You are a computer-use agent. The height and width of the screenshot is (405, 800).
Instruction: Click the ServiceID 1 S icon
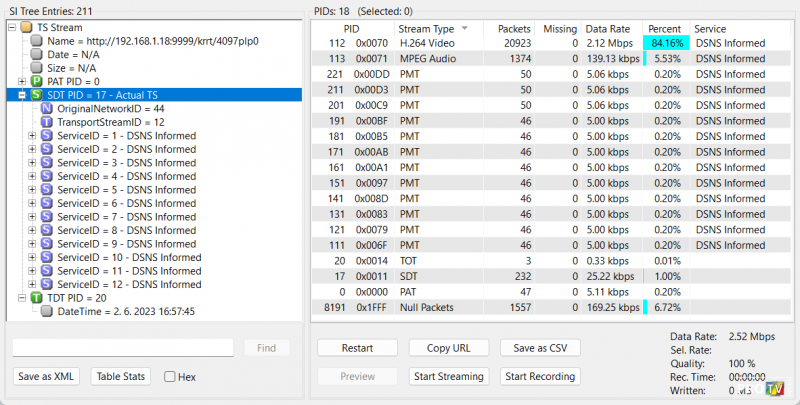pyautogui.click(x=47, y=135)
